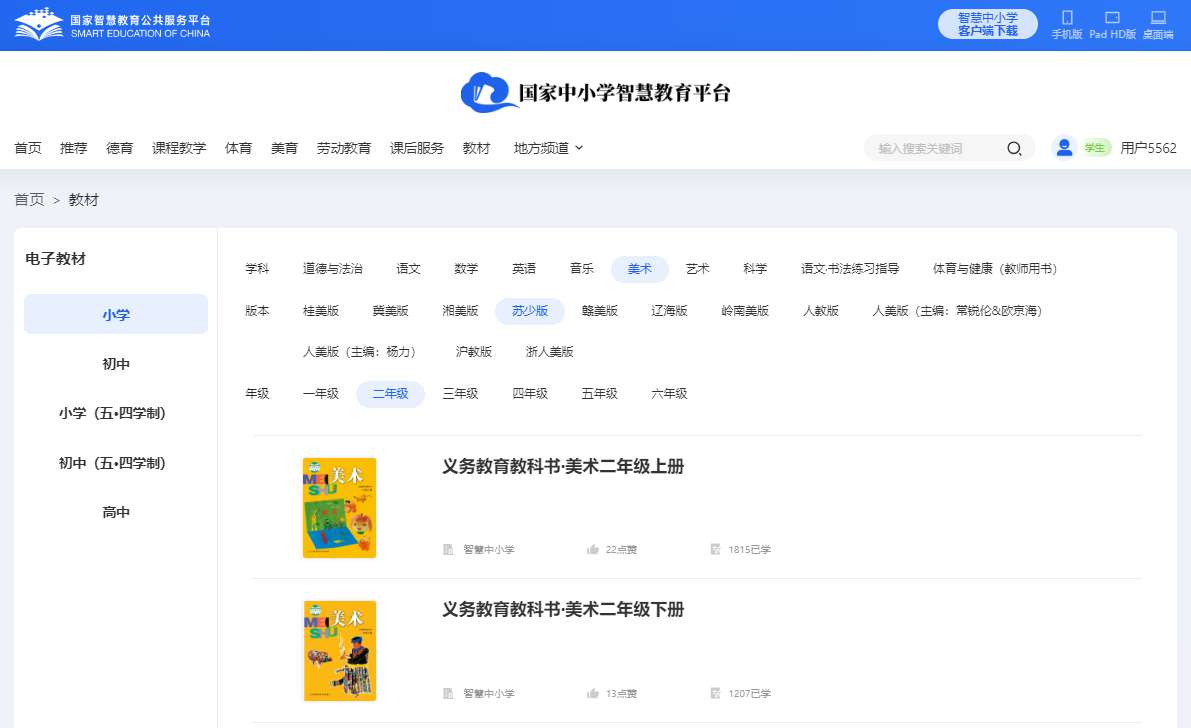Select 小学 in the sidebar
This screenshot has width=1191, height=728.
[116, 314]
